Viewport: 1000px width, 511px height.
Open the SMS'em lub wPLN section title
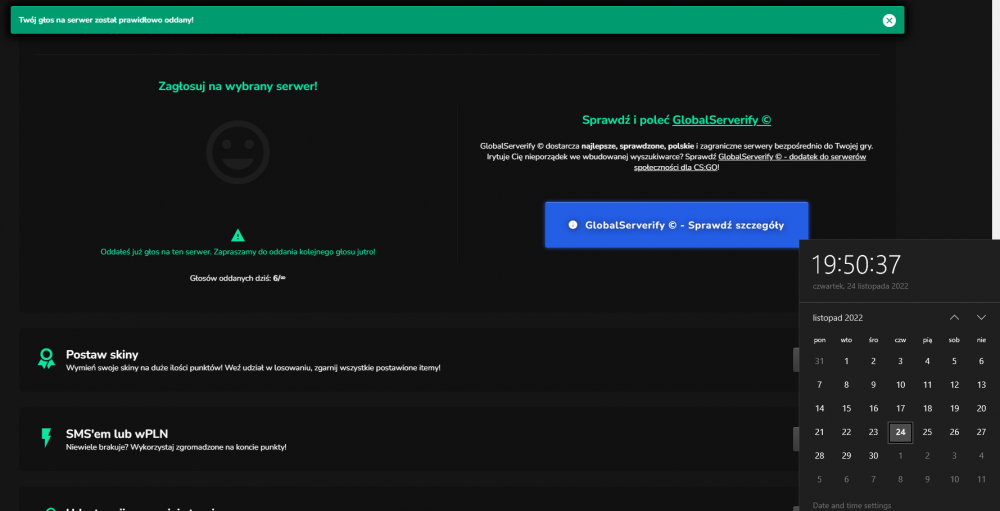[117, 434]
